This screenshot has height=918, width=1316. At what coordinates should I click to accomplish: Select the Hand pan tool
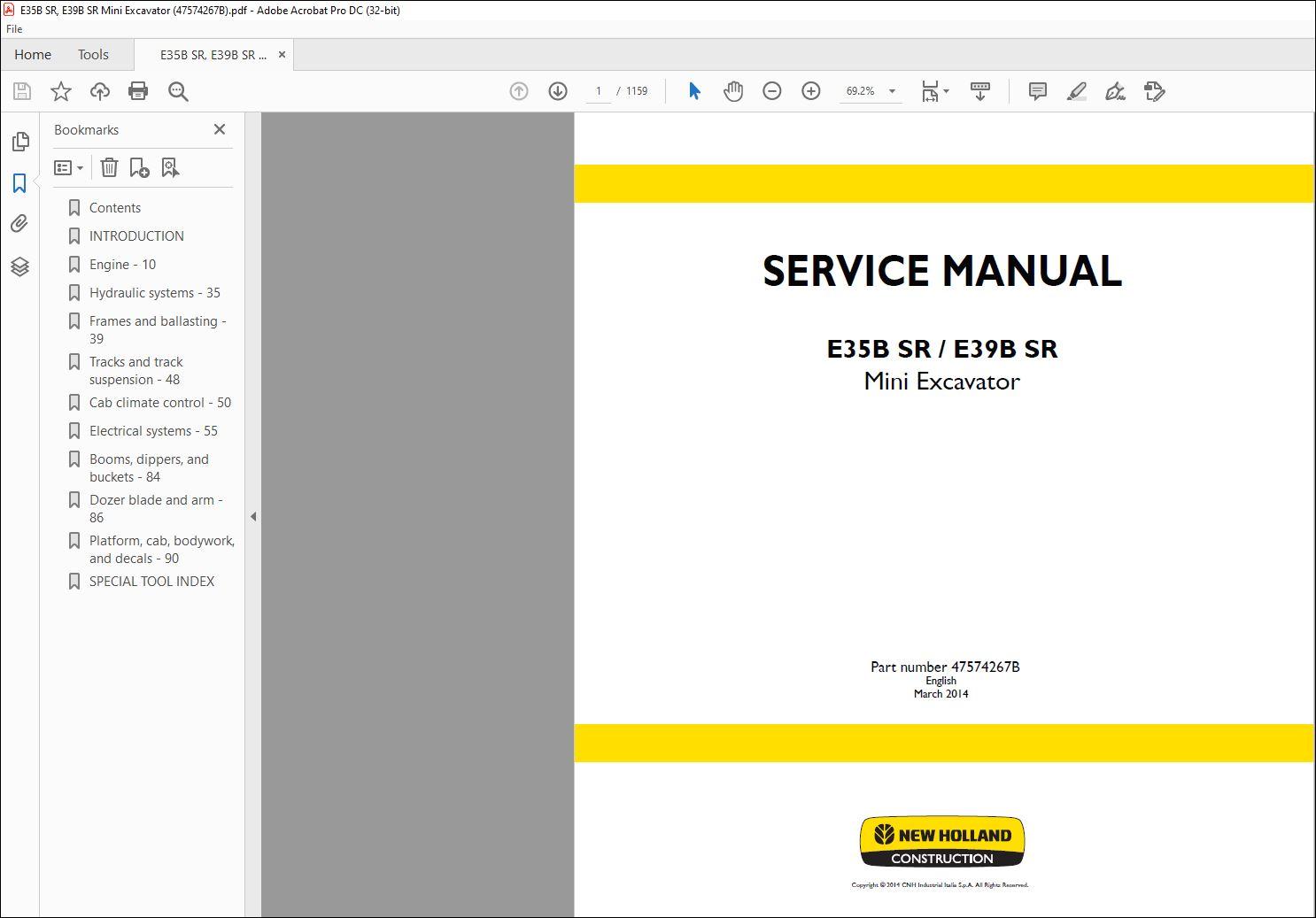(732, 91)
